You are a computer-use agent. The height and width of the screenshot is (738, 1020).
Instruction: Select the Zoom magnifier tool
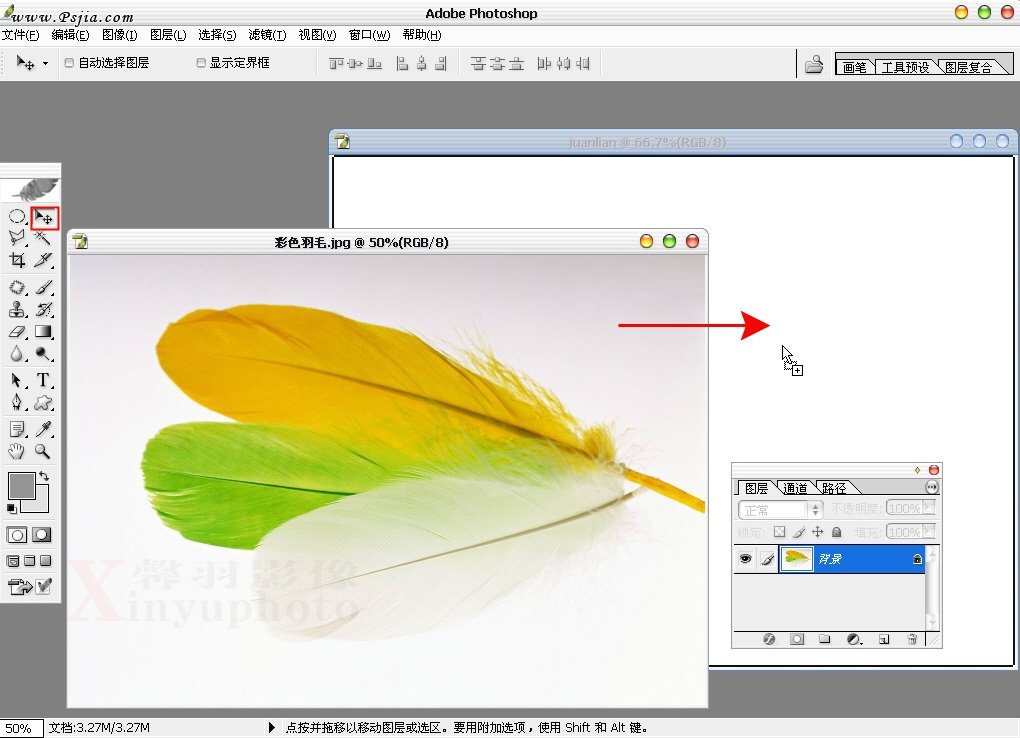point(43,451)
